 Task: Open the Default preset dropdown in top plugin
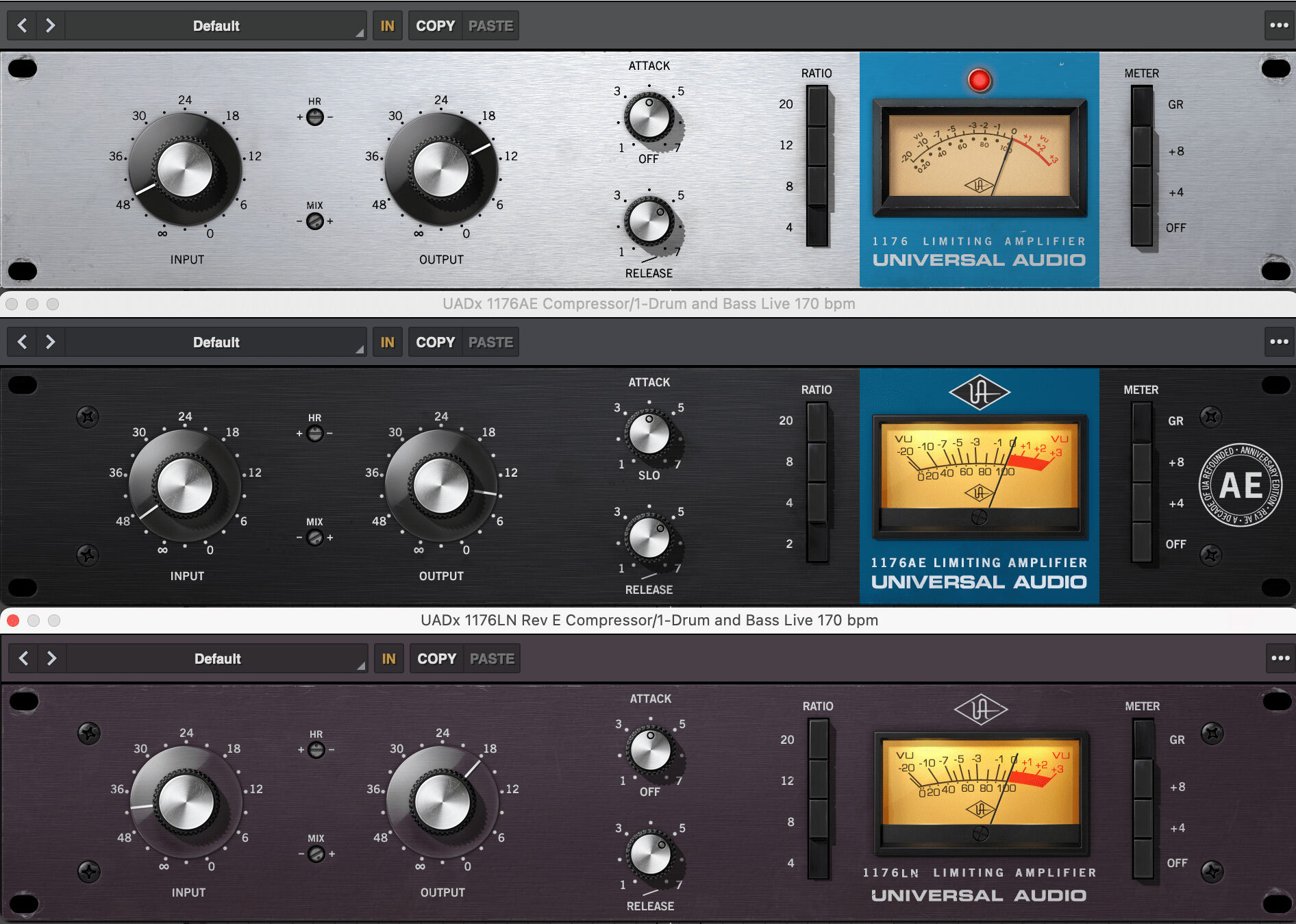[x=216, y=26]
